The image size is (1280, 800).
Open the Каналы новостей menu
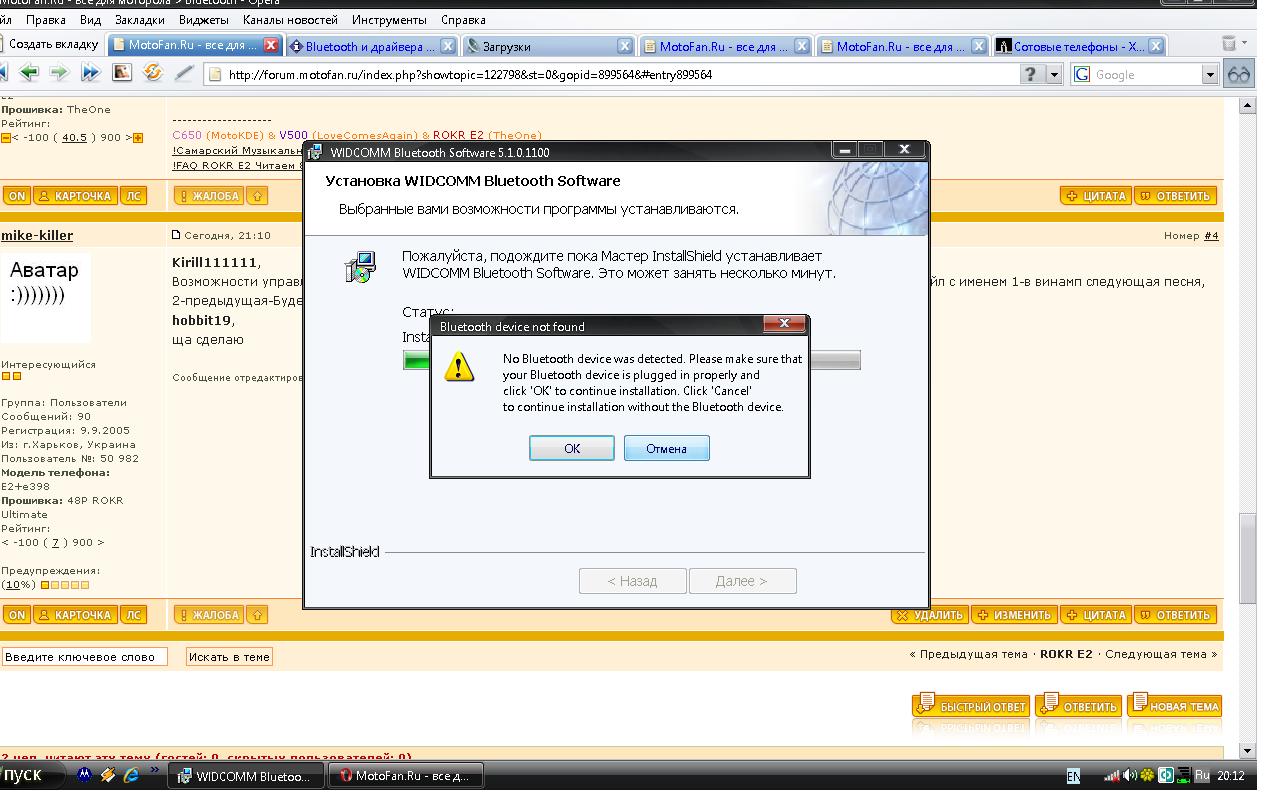click(290, 19)
